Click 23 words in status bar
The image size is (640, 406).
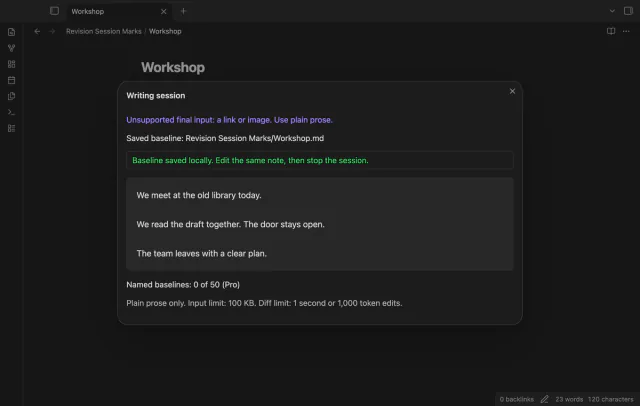569,399
